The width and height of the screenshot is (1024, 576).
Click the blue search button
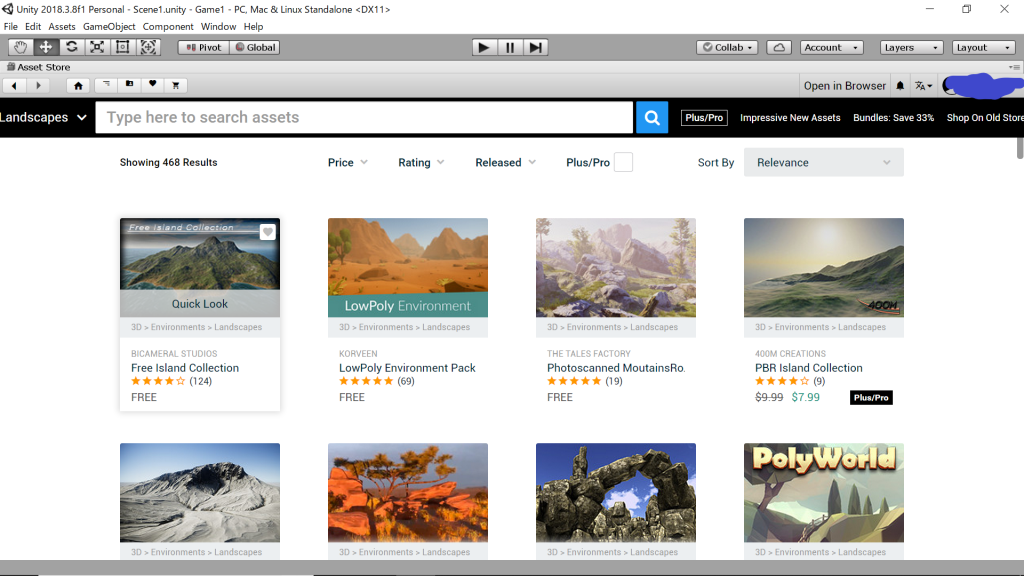[652, 118]
